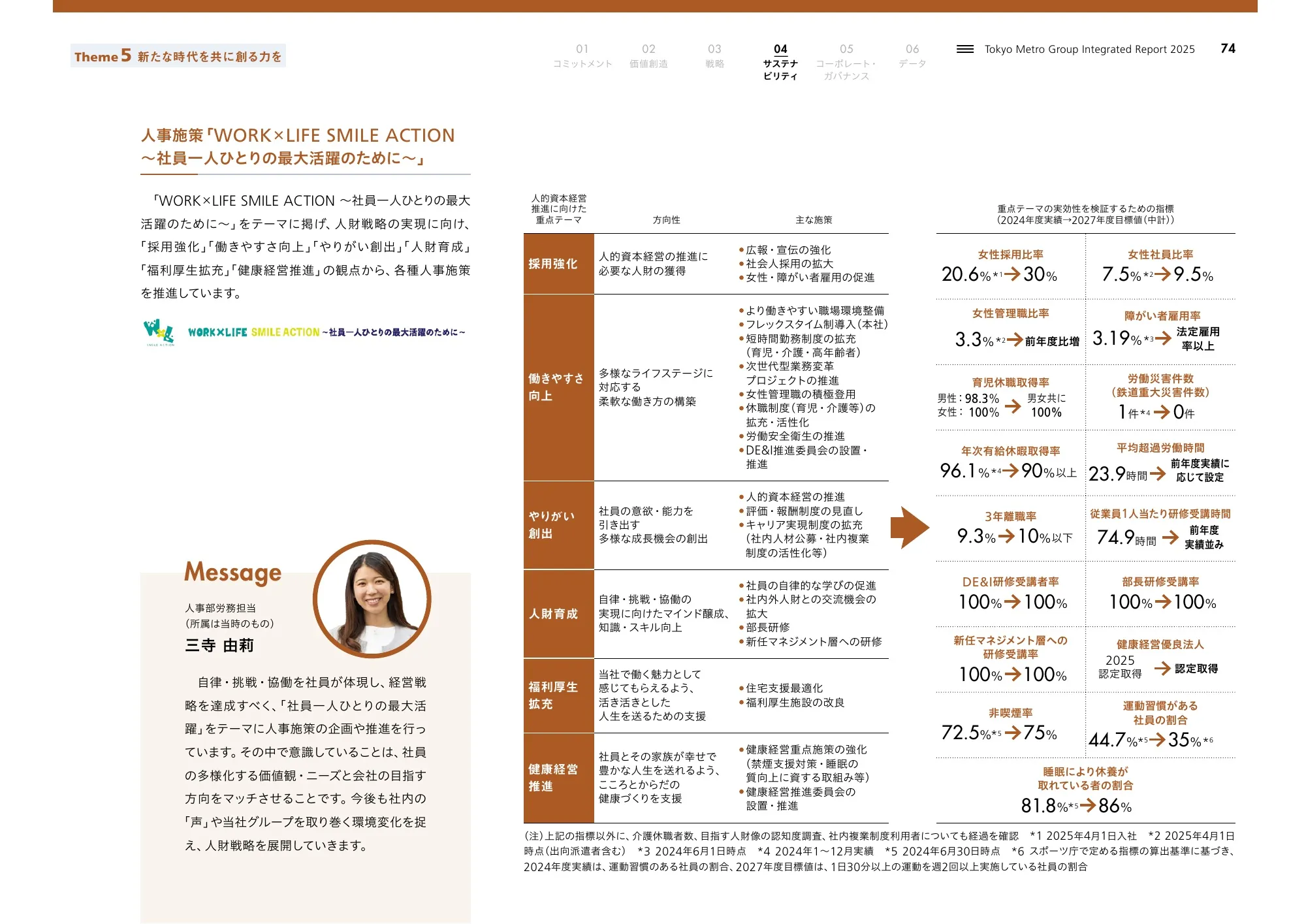1306x924 pixels.
Task: Select the 働きやすさ向上 theme cell
Action: (559, 387)
